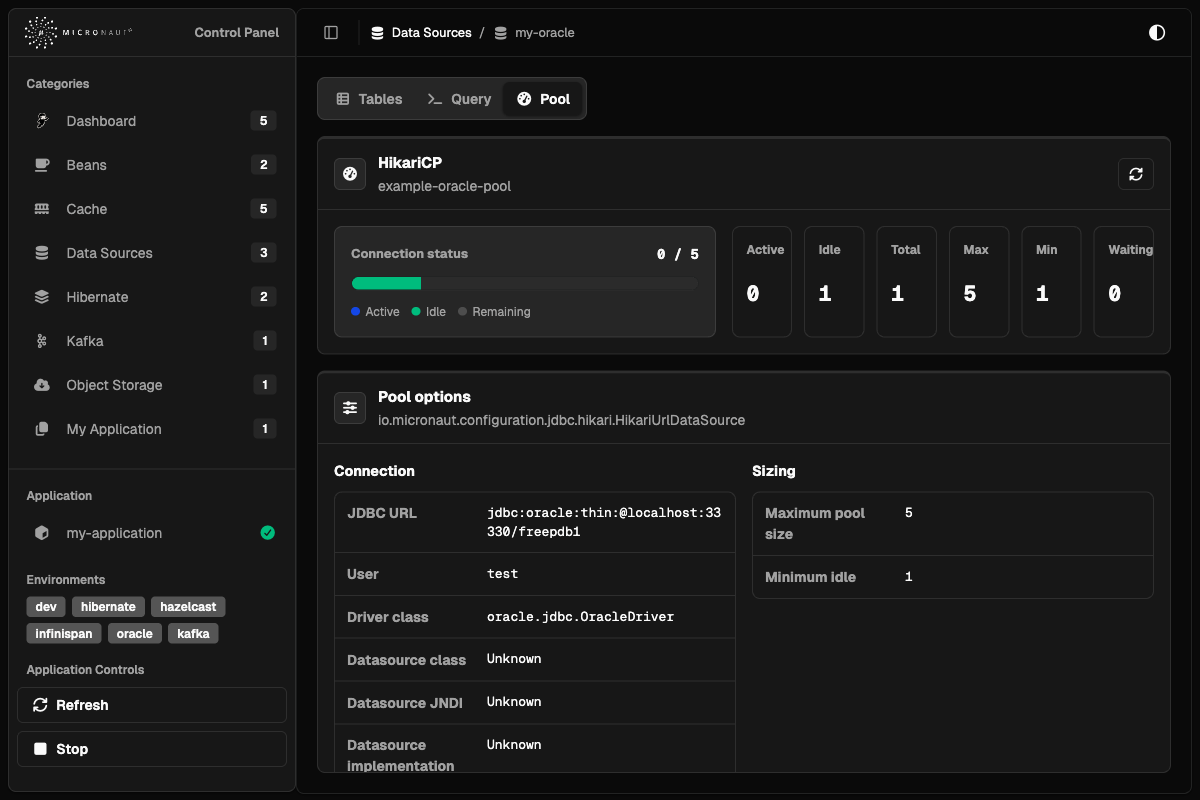Click Minimum idle row
This screenshot has width=1200, height=800.
[x=953, y=577]
